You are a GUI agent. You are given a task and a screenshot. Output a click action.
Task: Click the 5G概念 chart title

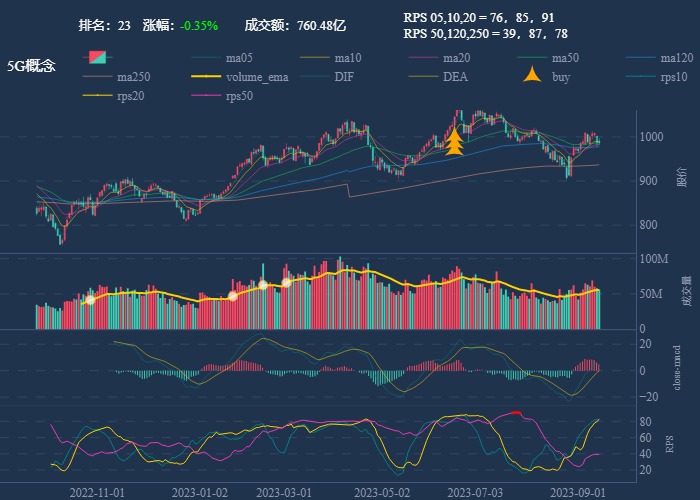tap(31, 66)
